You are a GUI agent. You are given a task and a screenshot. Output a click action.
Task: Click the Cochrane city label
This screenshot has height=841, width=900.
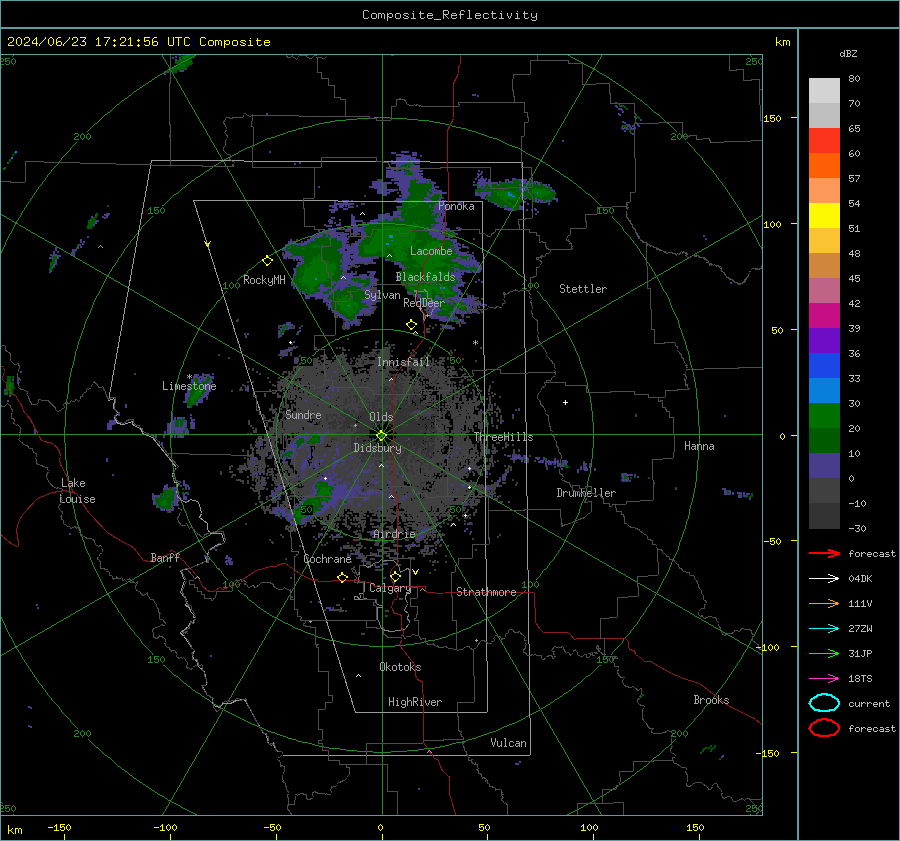327,559
